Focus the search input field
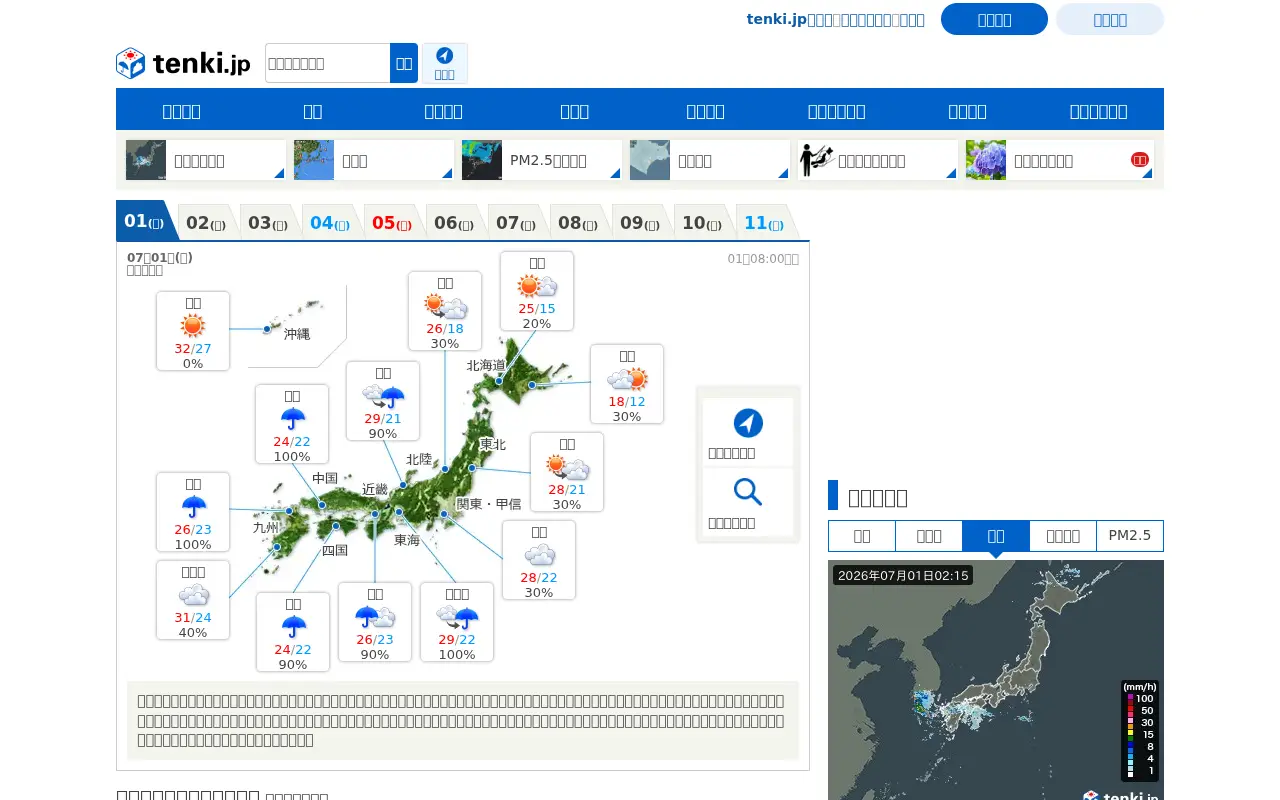Screen dimensions: 1280x800 [328, 63]
